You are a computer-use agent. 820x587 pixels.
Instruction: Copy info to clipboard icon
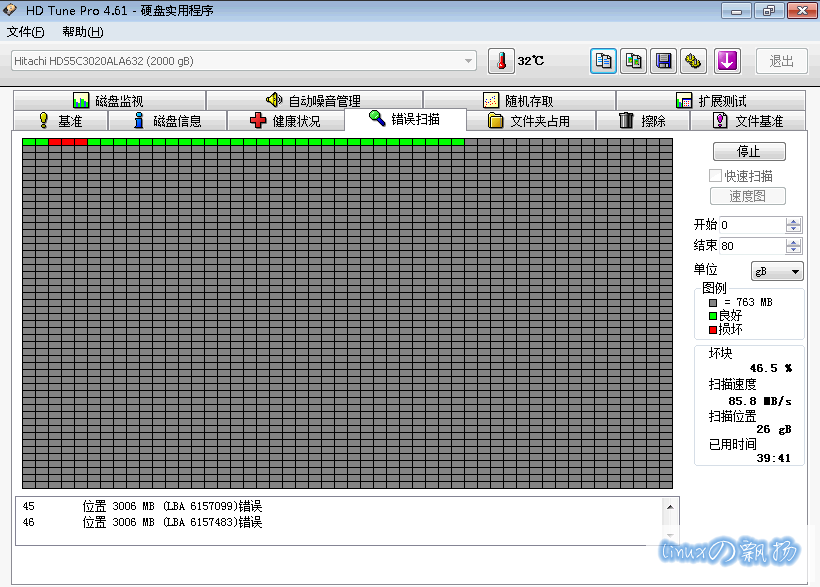[603, 61]
